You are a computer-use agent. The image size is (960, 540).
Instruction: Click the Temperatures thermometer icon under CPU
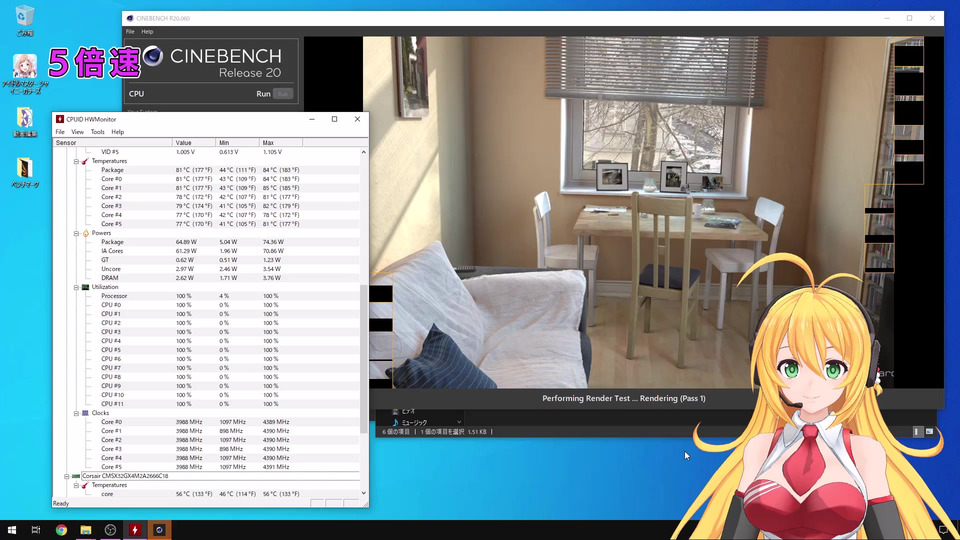(86, 161)
